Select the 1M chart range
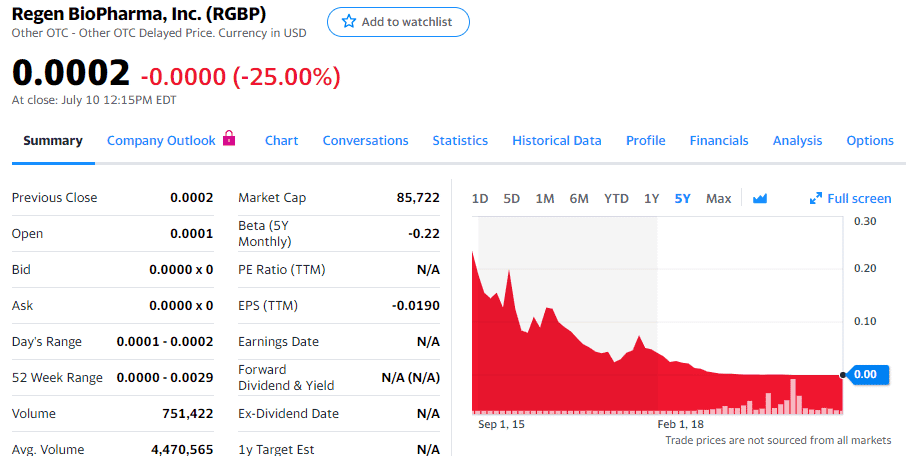 click(545, 198)
